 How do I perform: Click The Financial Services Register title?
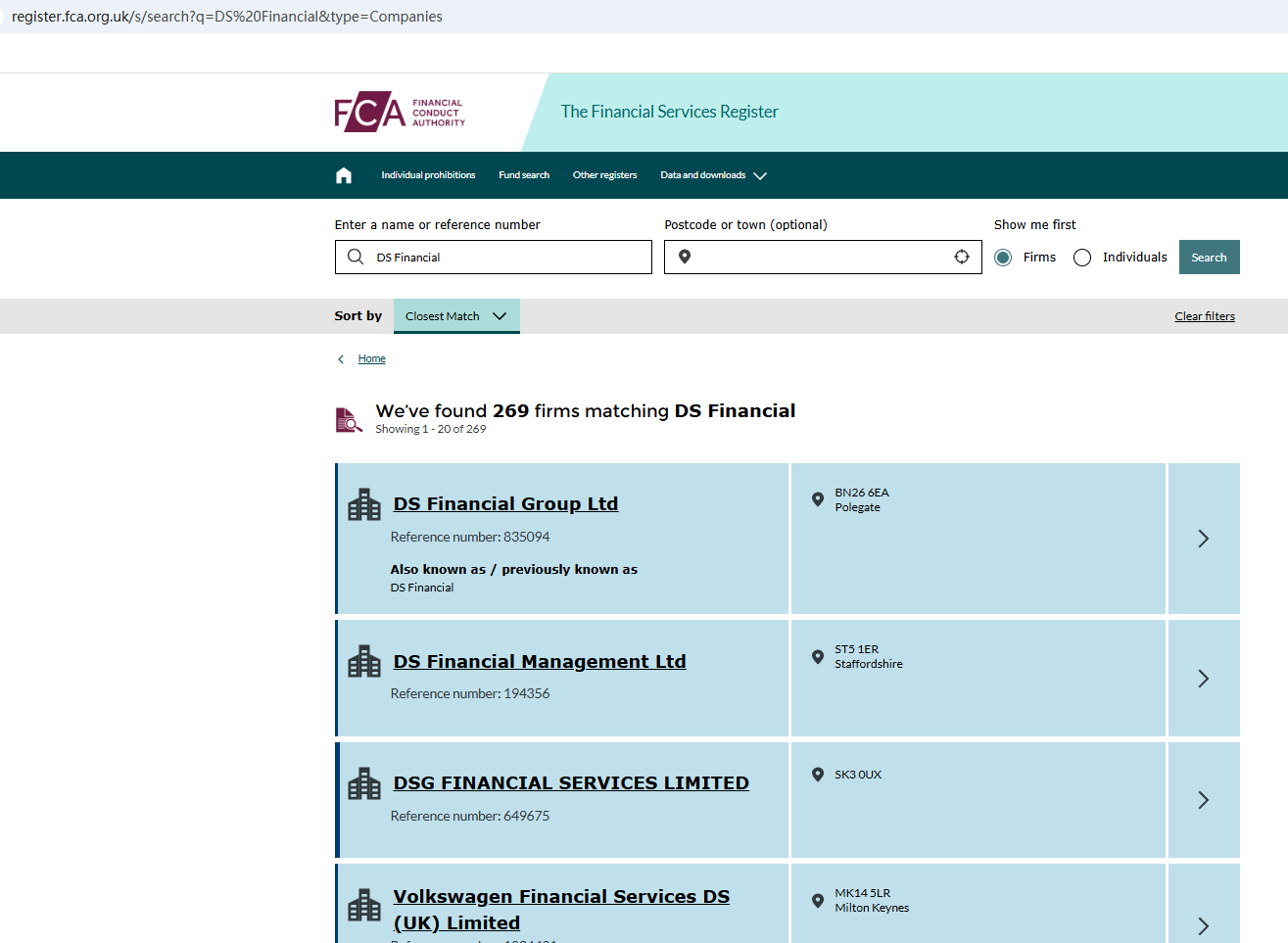670,112
